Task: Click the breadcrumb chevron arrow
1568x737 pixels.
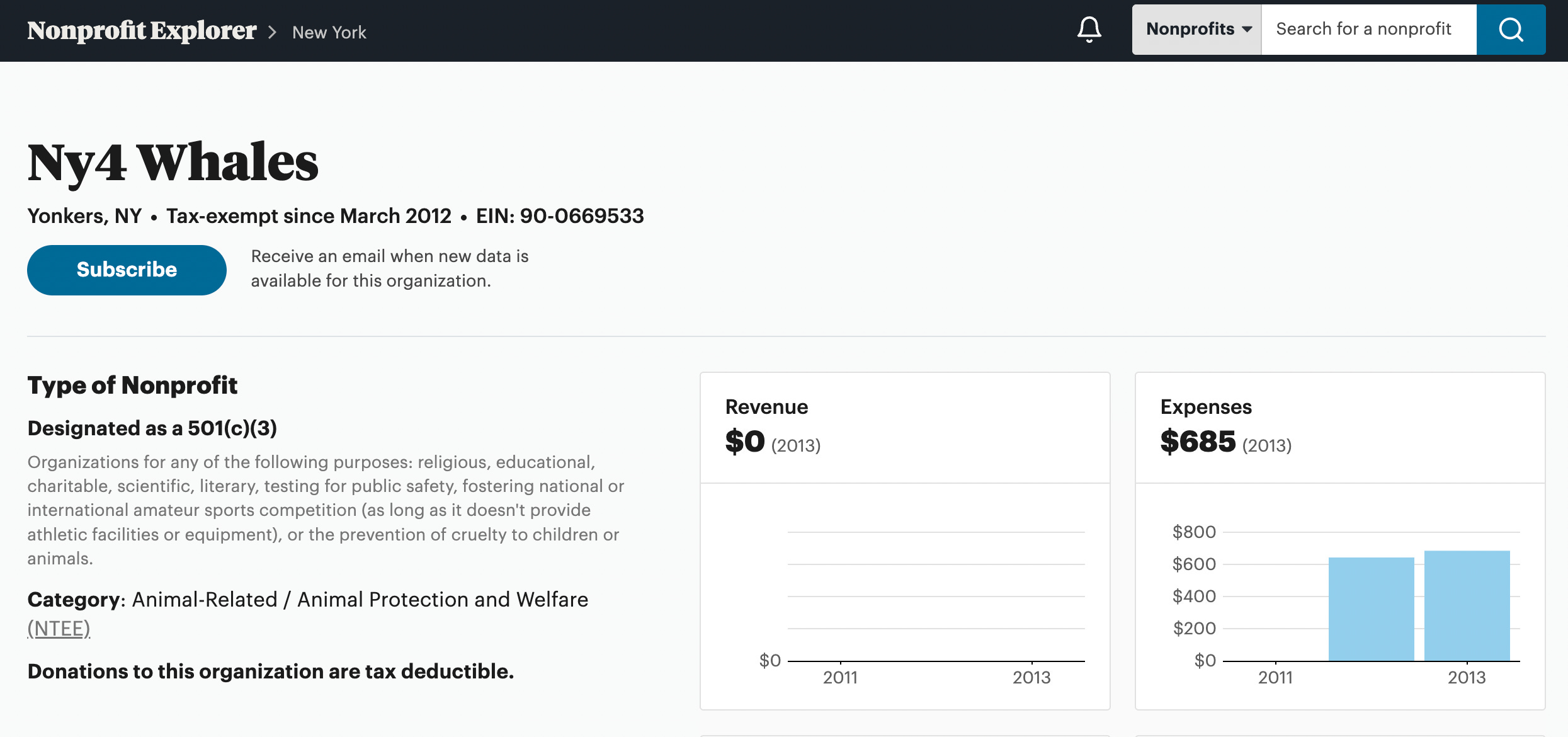Action: tap(273, 32)
